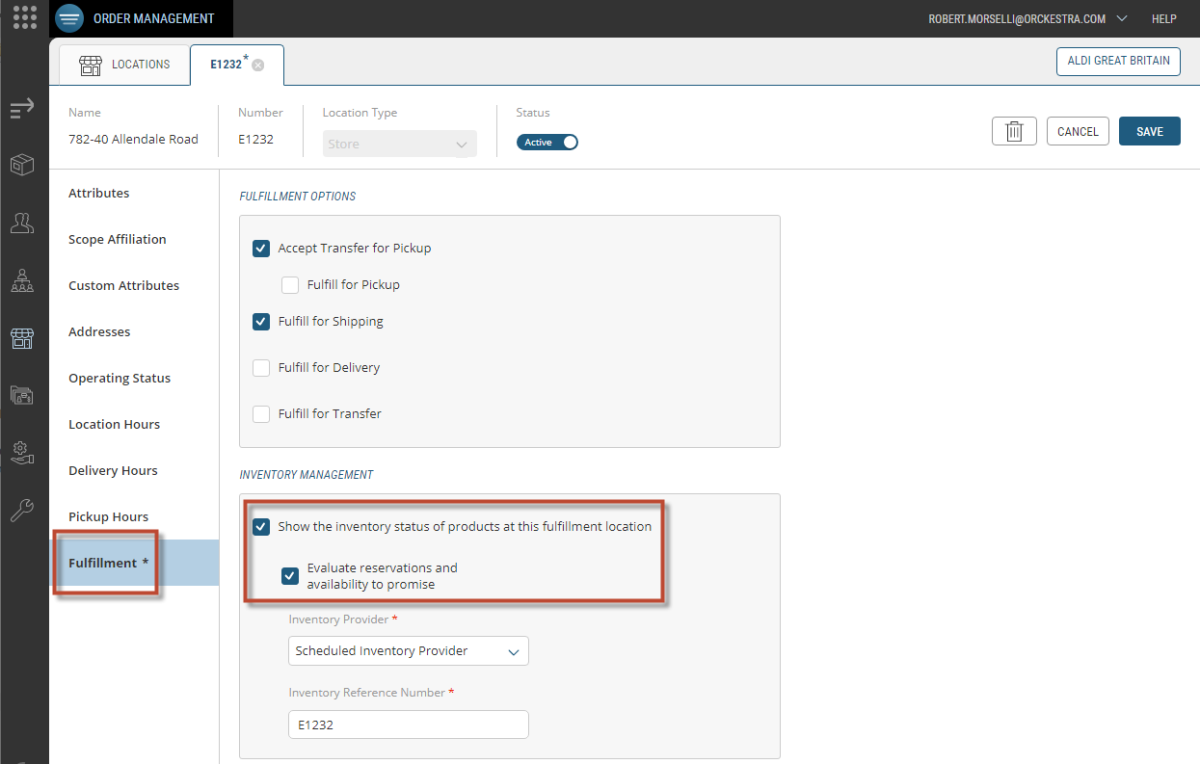Enable Fulfill for Delivery checkbox
This screenshot has width=1200, height=764.
(261, 368)
